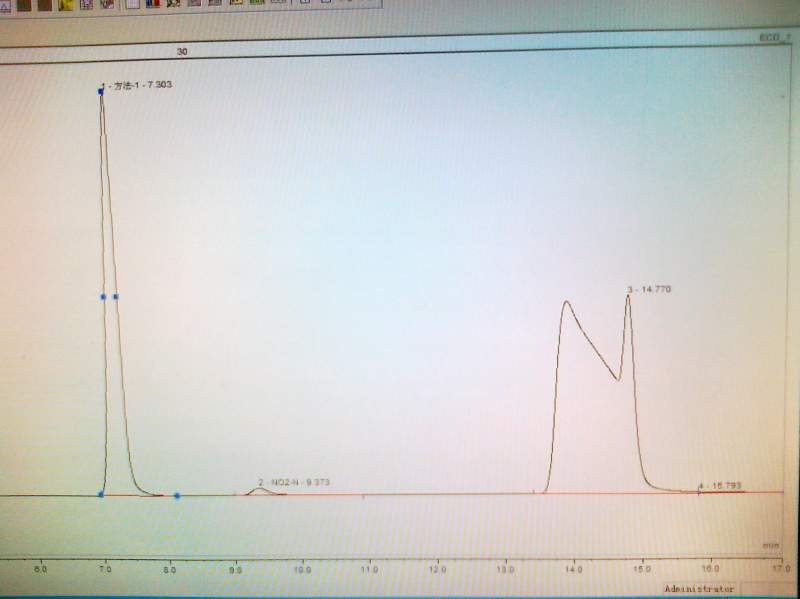
Task: Click the '30' label above the plot
Action: coord(182,52)
